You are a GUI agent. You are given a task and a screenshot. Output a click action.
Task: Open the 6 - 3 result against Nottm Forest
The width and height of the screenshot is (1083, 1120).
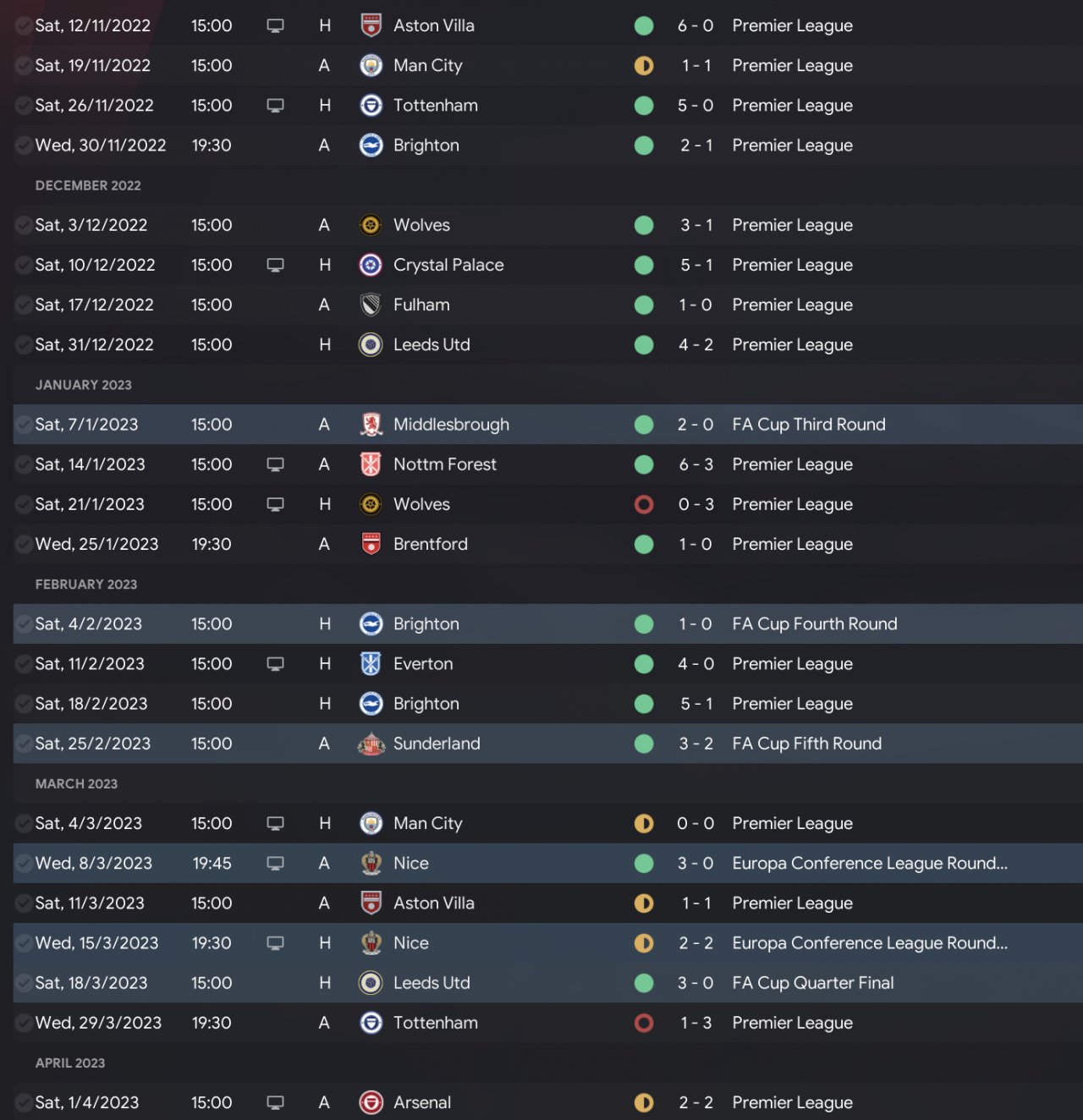coord(695,464)
